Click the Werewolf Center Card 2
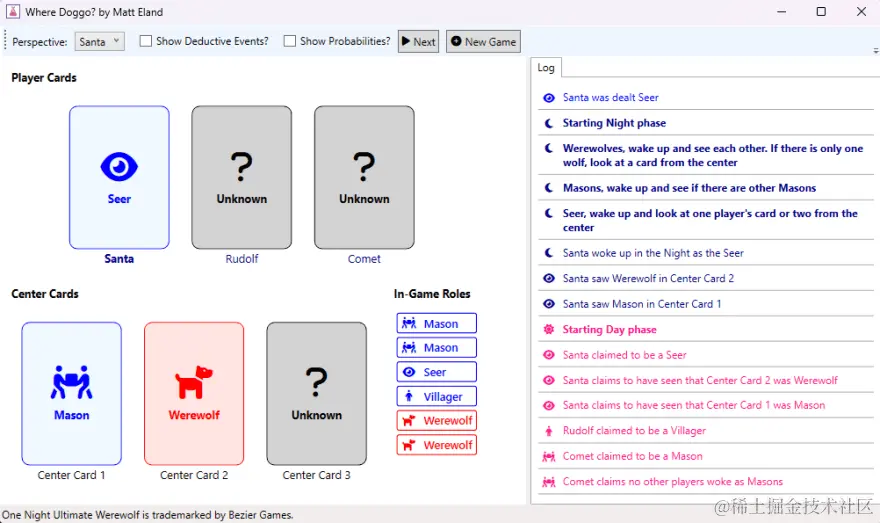 [x=194, y=393]
